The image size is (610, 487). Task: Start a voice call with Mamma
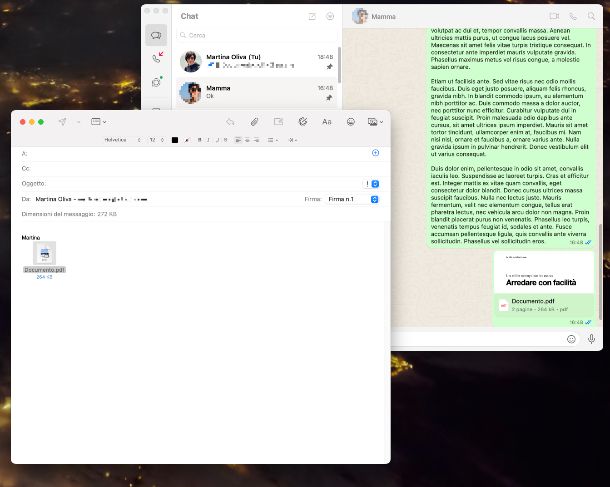coord(573,16)
